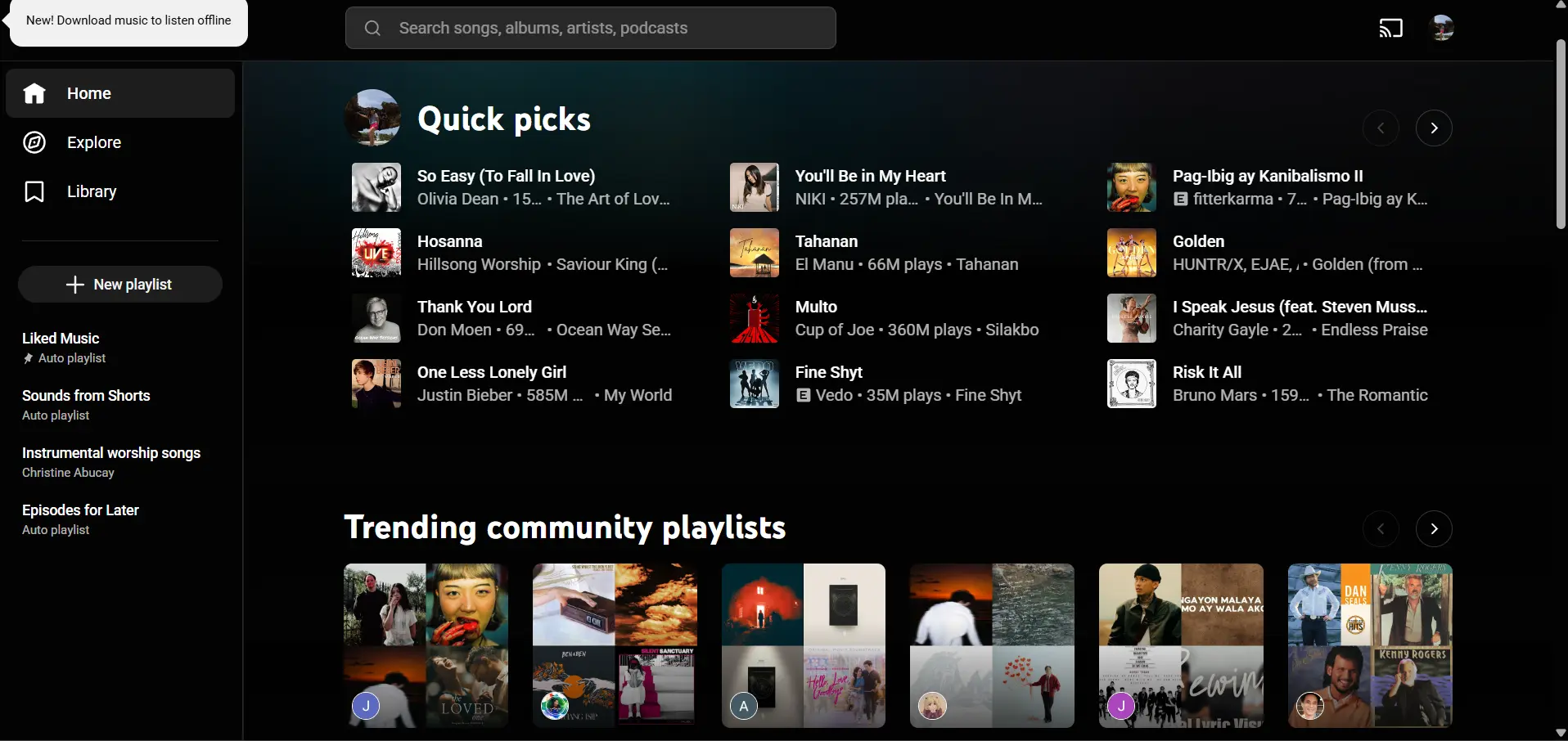Play I Speak Jesus thumbnail
The image size is (1568, 741).
click(x=1132, y=318)
